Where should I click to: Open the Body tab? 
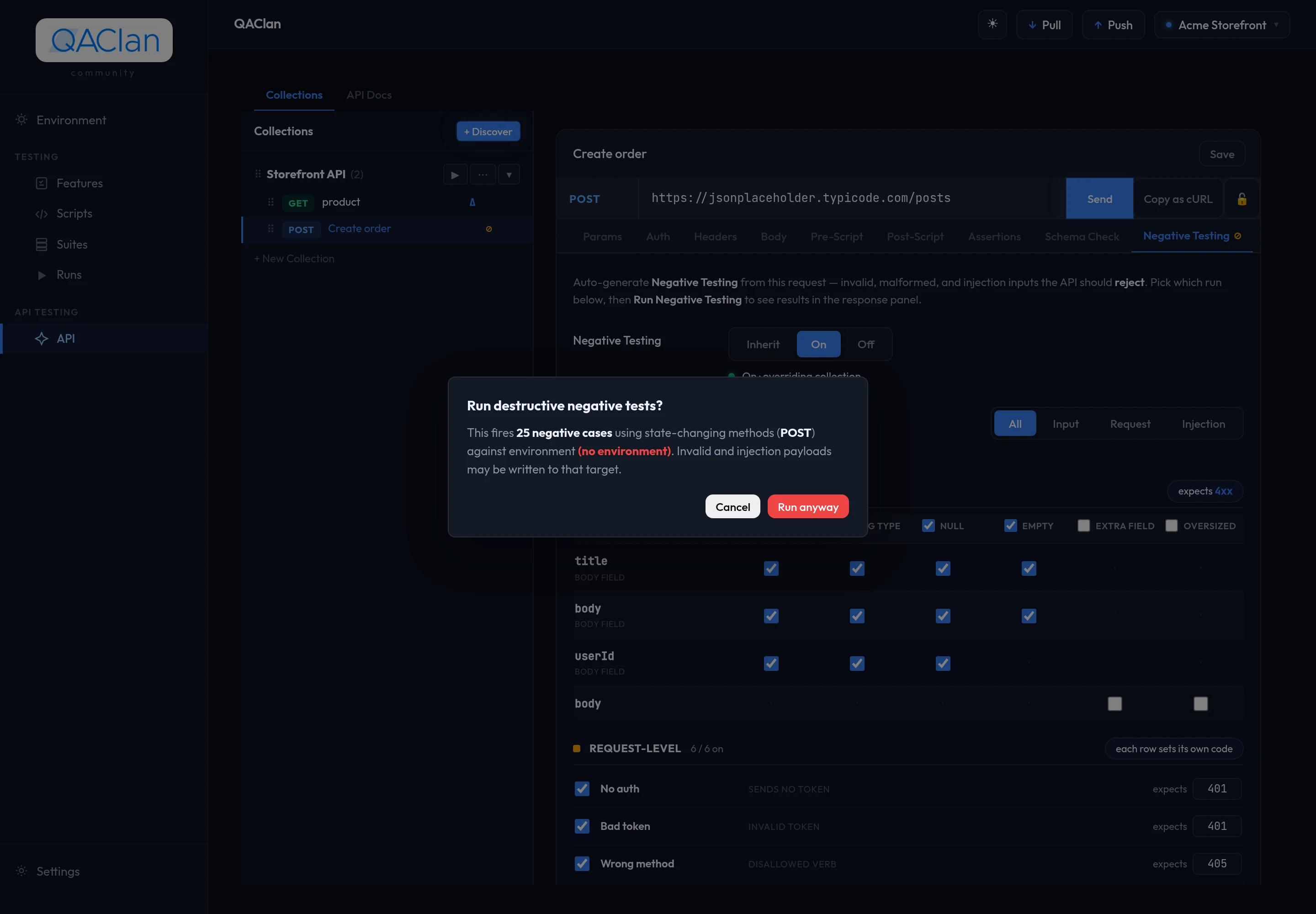point(773,237)
